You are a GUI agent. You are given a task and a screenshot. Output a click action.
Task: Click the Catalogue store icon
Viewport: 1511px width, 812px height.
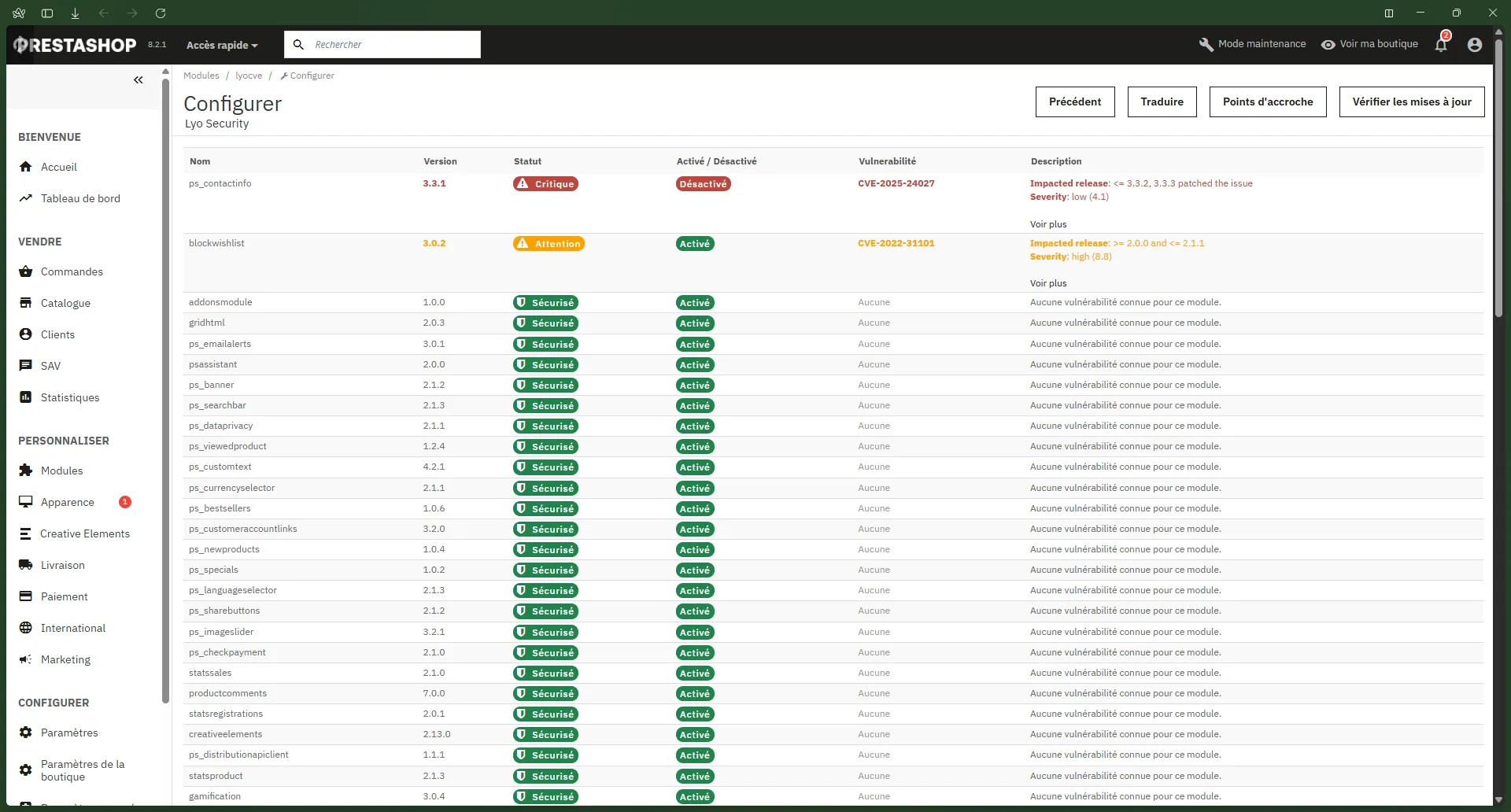(26, 303)
